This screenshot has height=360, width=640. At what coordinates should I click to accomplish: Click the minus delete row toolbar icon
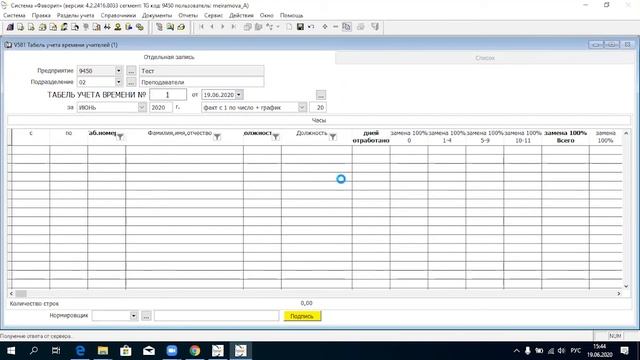336,27
